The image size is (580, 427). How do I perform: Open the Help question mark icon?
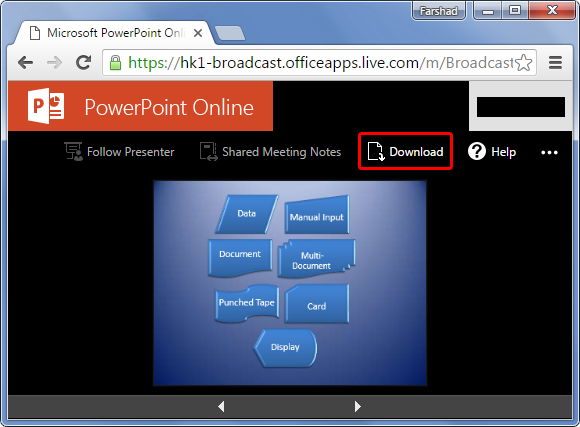pyautogui.click(x=477, y=151)
